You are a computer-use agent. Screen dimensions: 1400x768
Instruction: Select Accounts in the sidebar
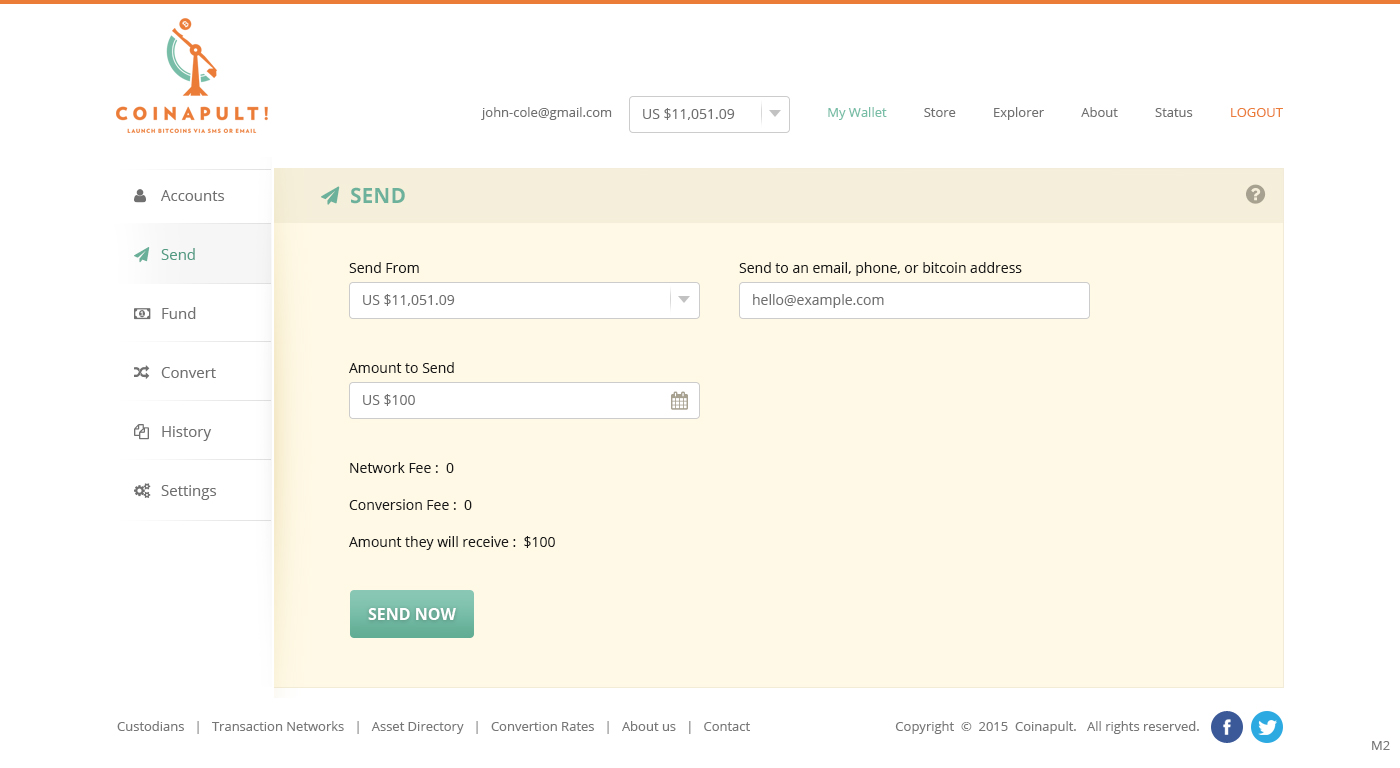coord(193,196)
